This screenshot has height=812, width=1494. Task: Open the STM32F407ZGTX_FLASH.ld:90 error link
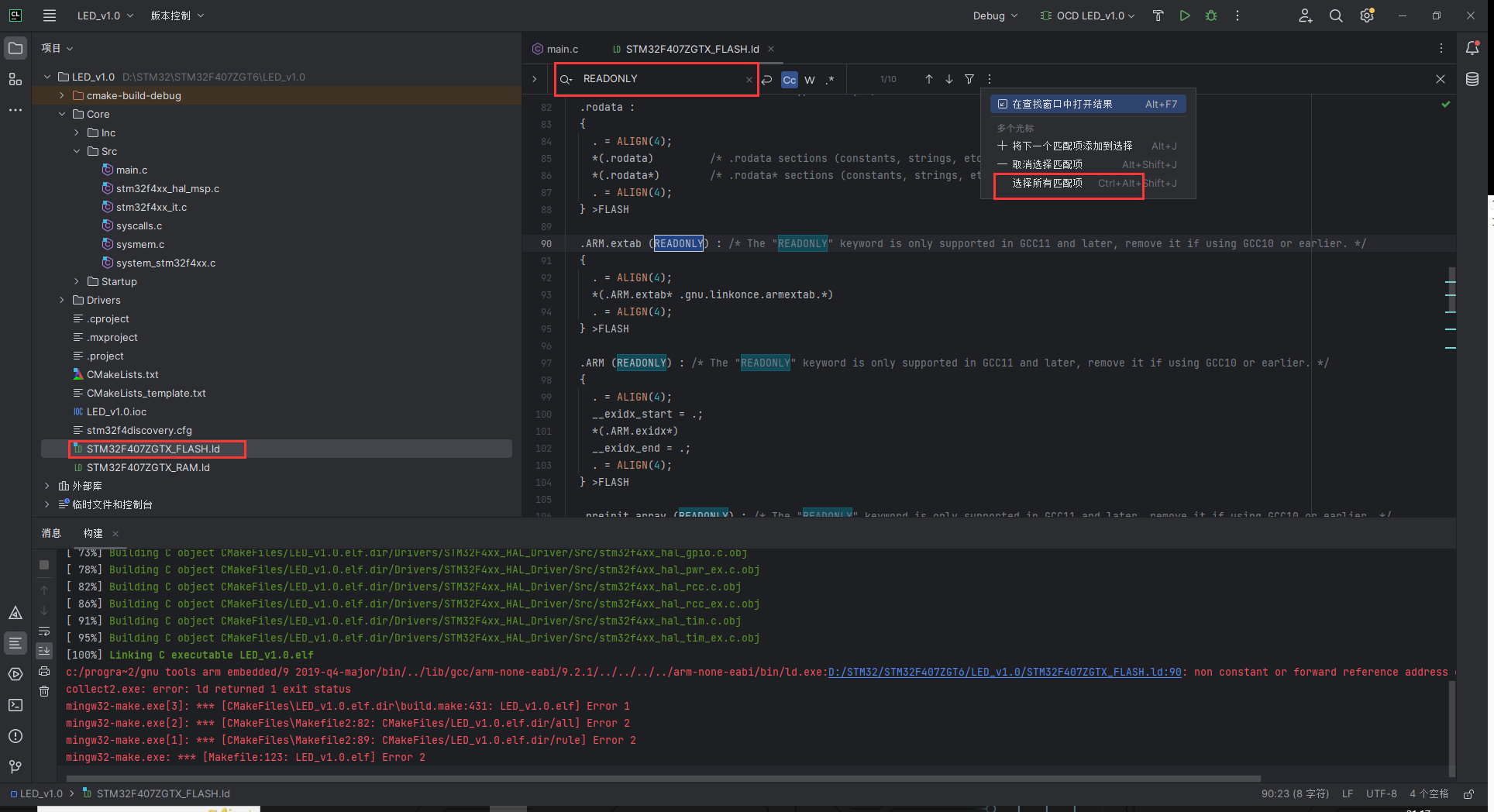pyautogui.click(x=1005, y=673)
